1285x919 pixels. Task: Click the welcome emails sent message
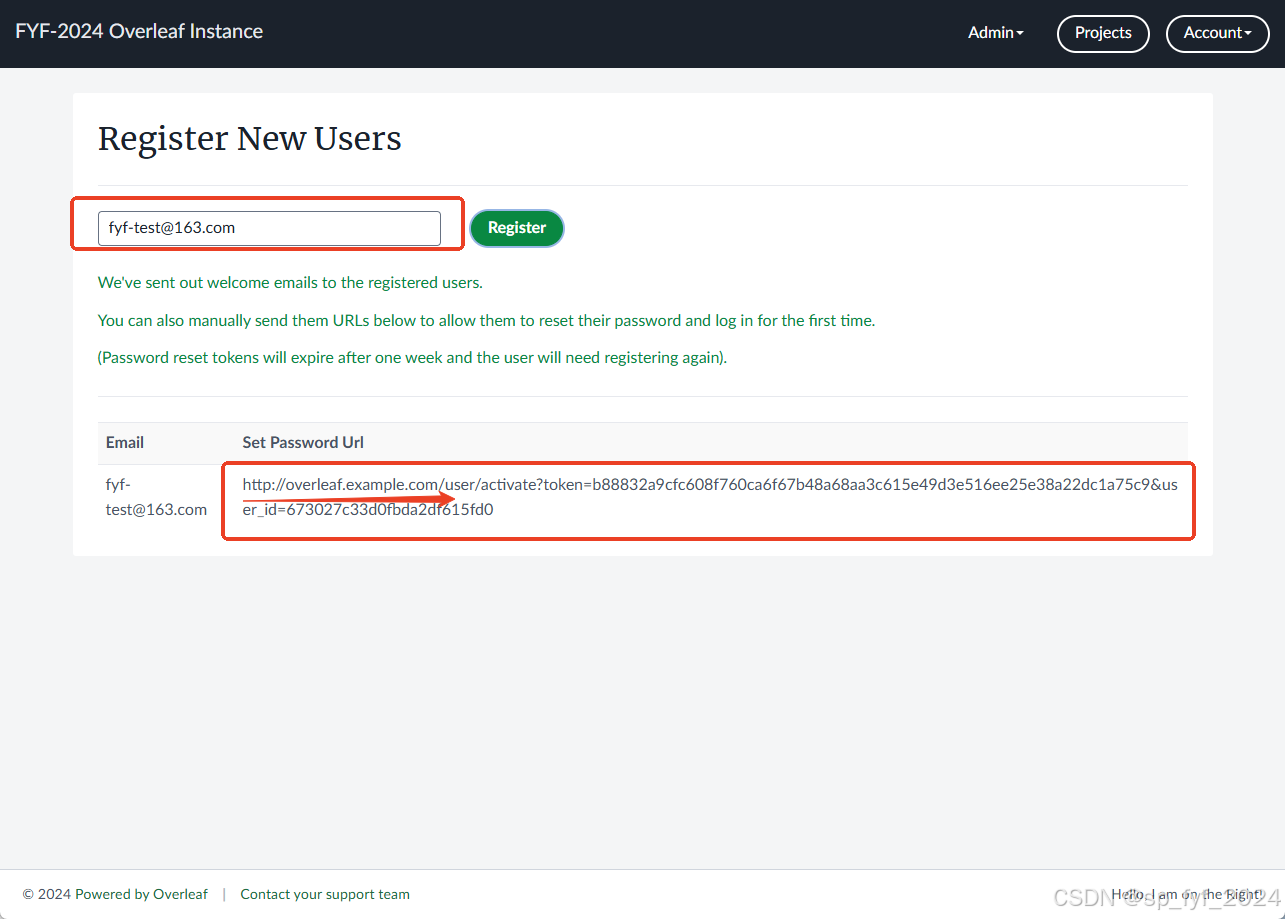point(290,282)
